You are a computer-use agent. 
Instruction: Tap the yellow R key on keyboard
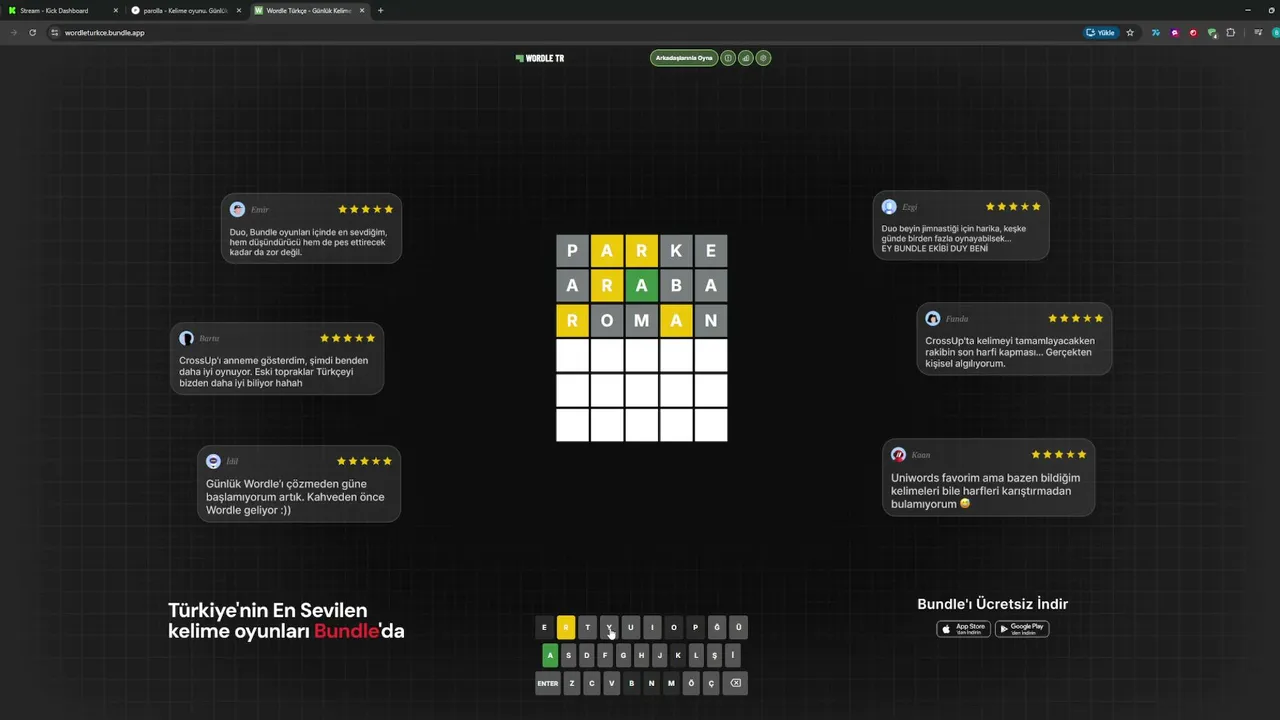coord(566,628)
